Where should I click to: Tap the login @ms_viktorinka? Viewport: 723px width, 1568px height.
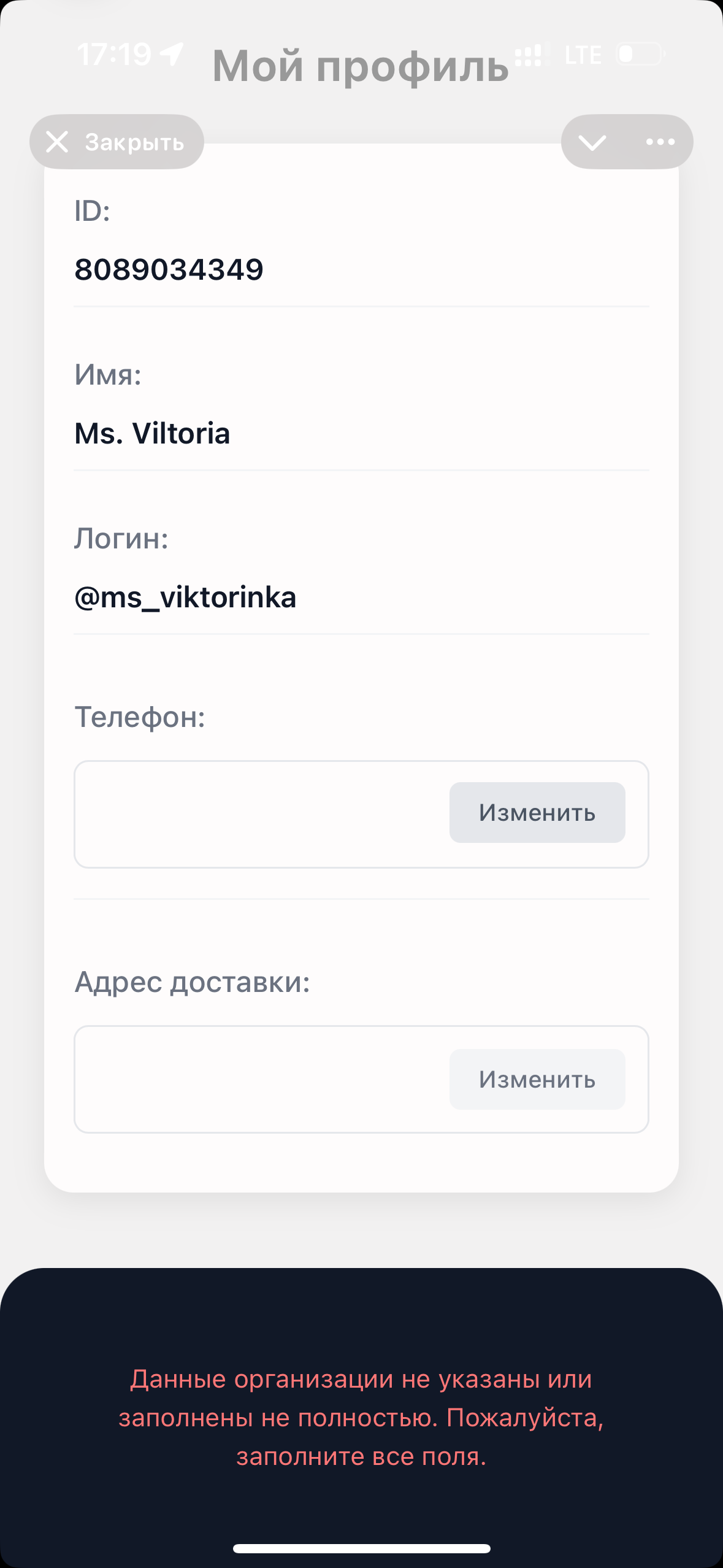(185, 597)
